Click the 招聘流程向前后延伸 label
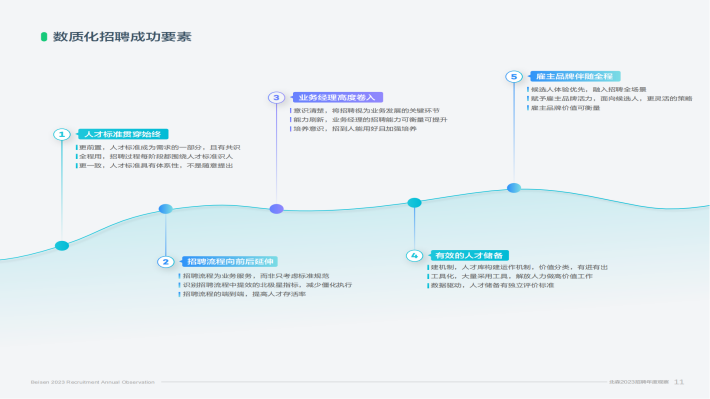This screenshot has height=399, width=710. 230,261
